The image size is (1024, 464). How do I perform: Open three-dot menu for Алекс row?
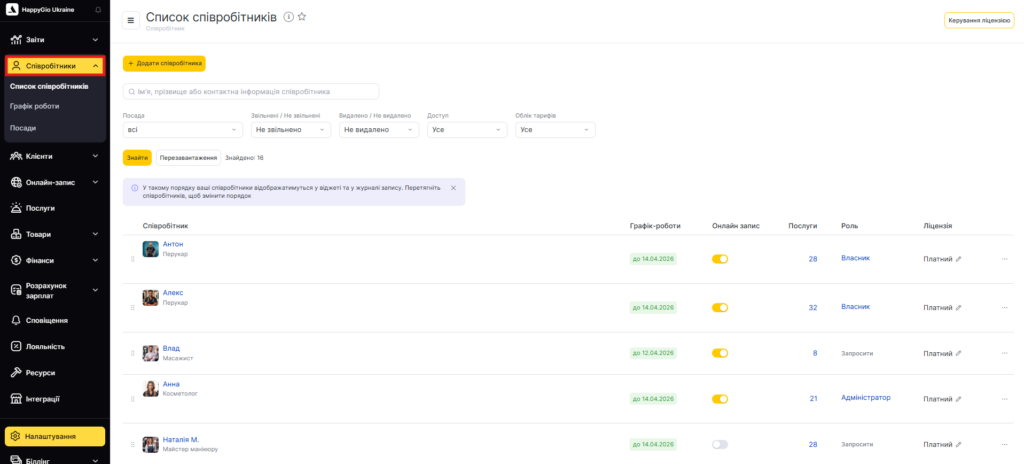point(1004,308)
